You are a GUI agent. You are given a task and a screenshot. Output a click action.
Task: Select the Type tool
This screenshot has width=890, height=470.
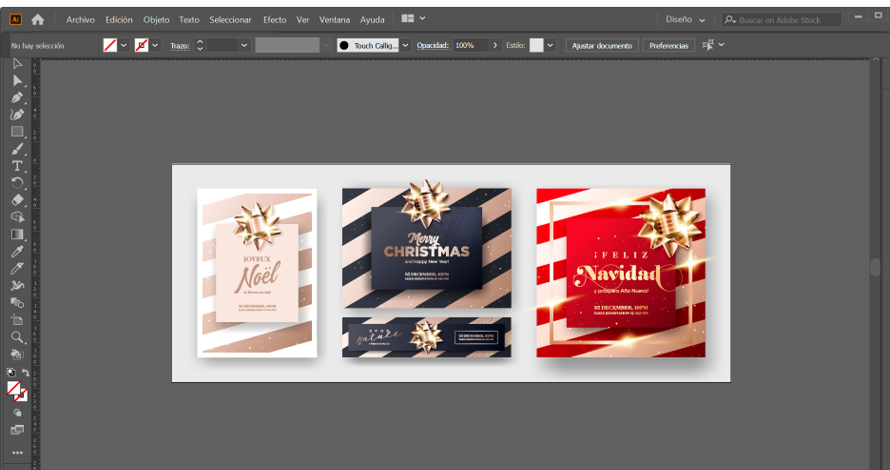coord(17,166)
